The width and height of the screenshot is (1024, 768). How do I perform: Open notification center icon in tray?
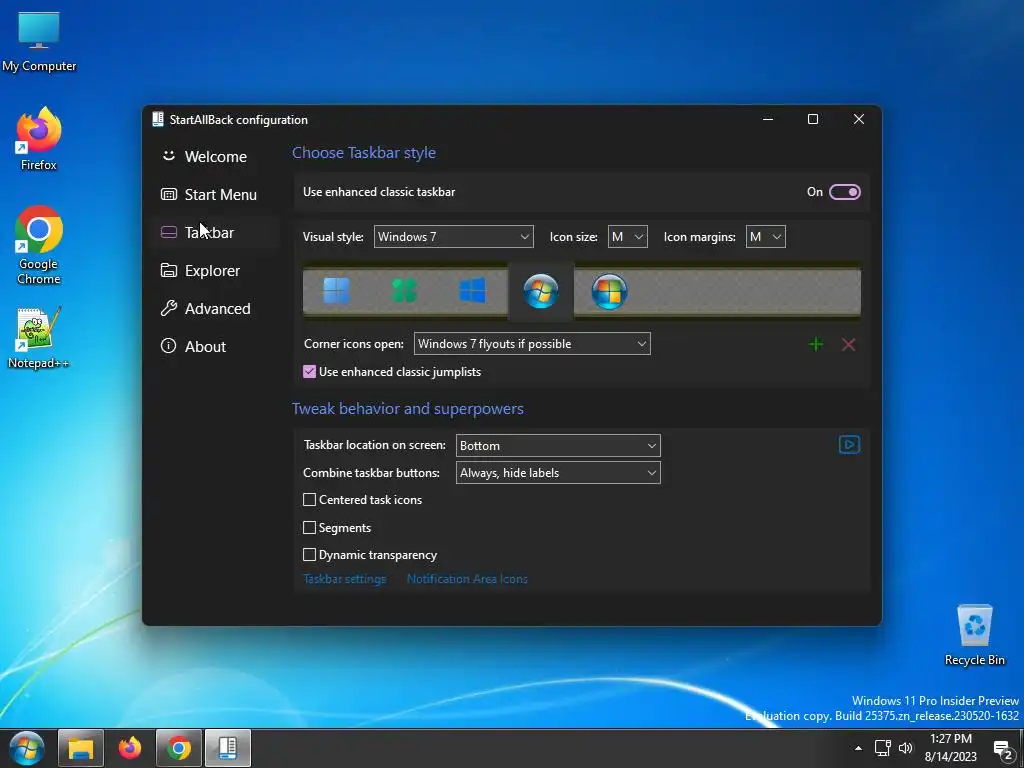coord(1002,749)
